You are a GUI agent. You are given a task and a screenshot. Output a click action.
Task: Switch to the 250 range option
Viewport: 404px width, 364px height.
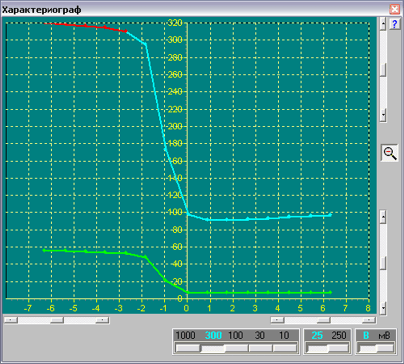(x=339, y=335)
